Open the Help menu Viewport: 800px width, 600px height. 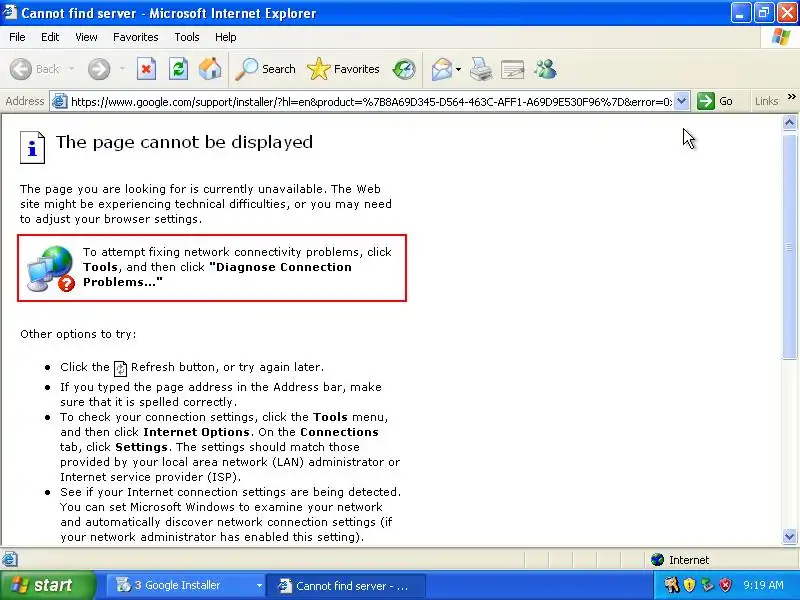(226, 37)
